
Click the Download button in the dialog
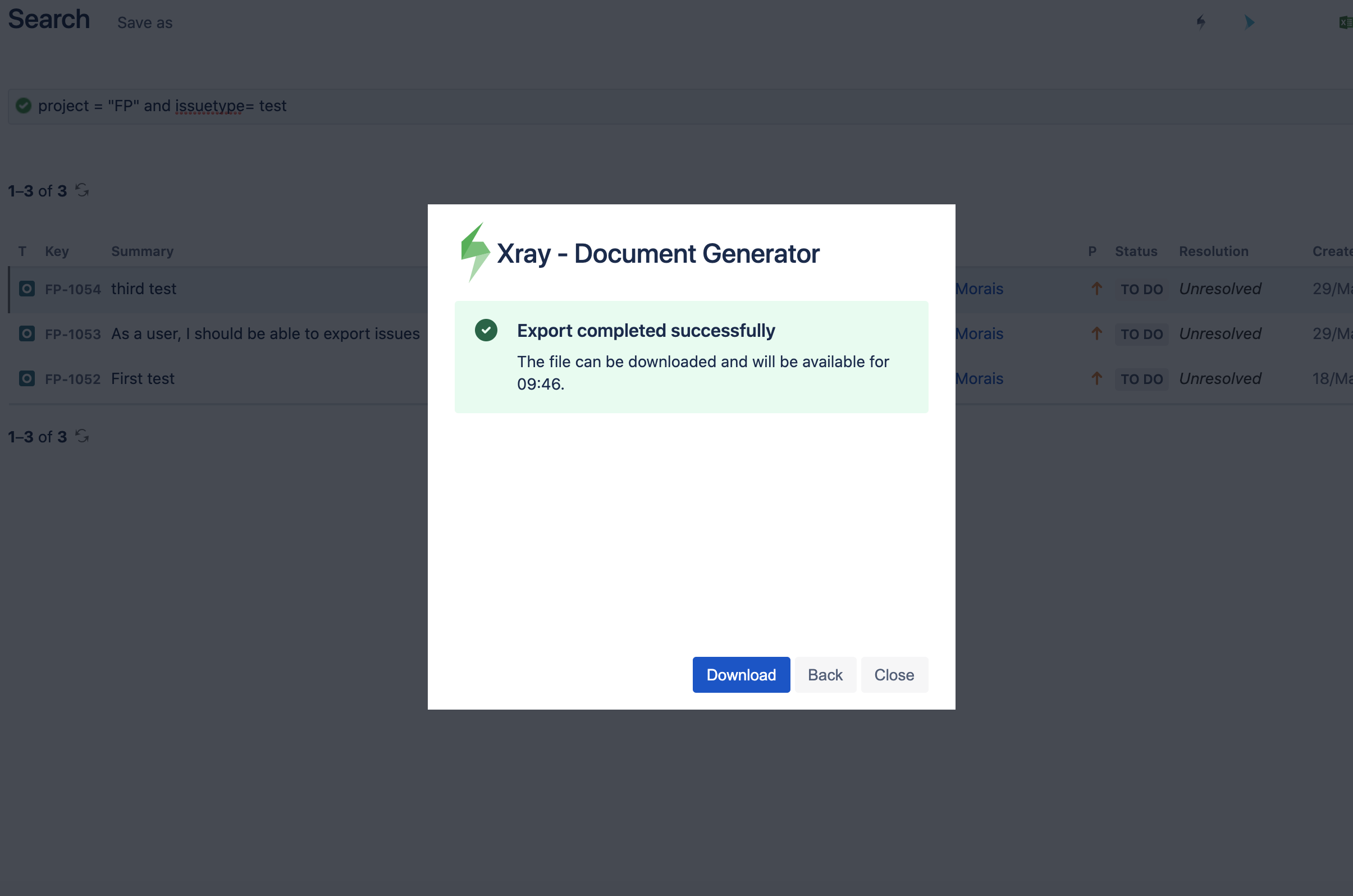click(741, 675)
